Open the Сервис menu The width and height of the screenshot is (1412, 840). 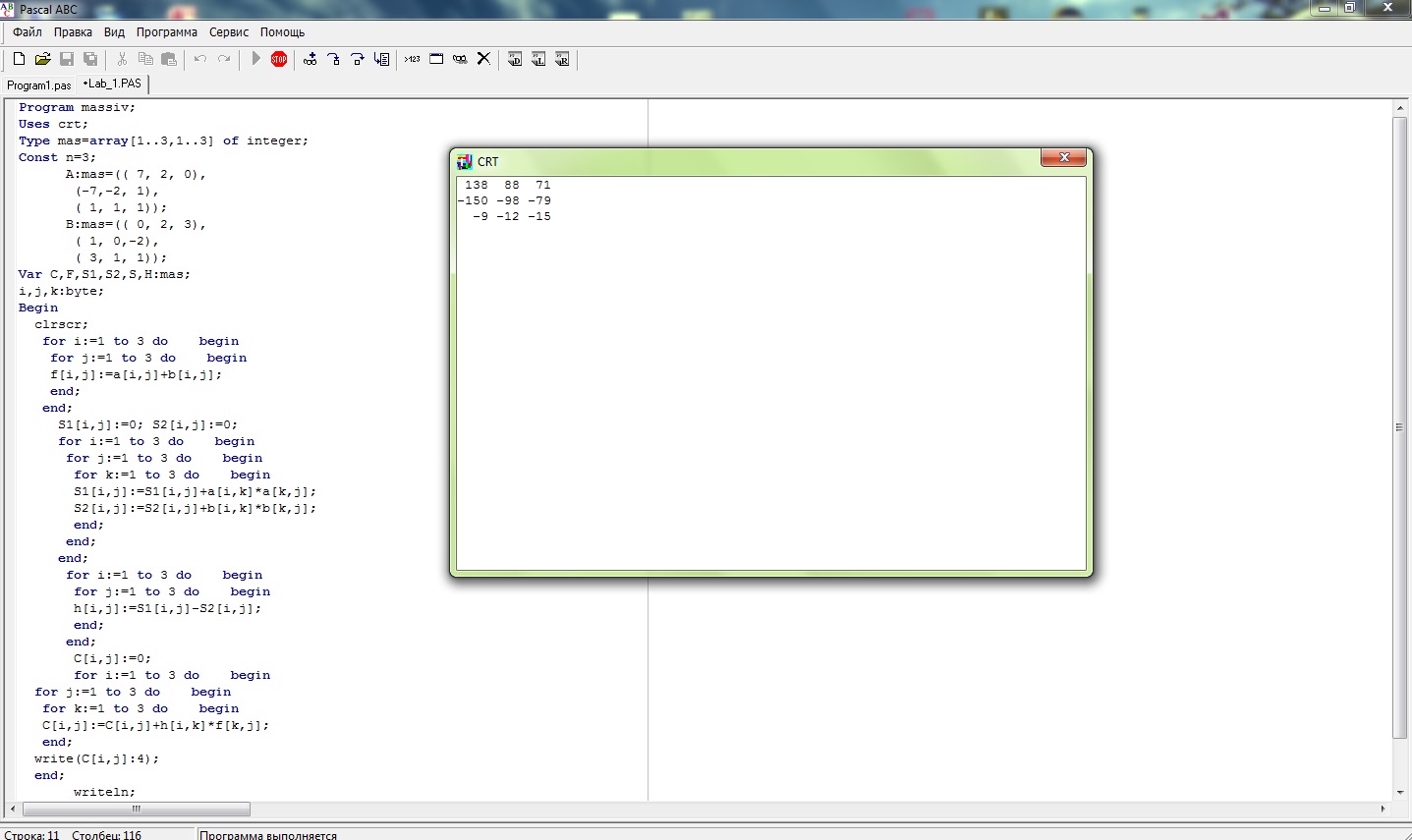pos(229,32)
